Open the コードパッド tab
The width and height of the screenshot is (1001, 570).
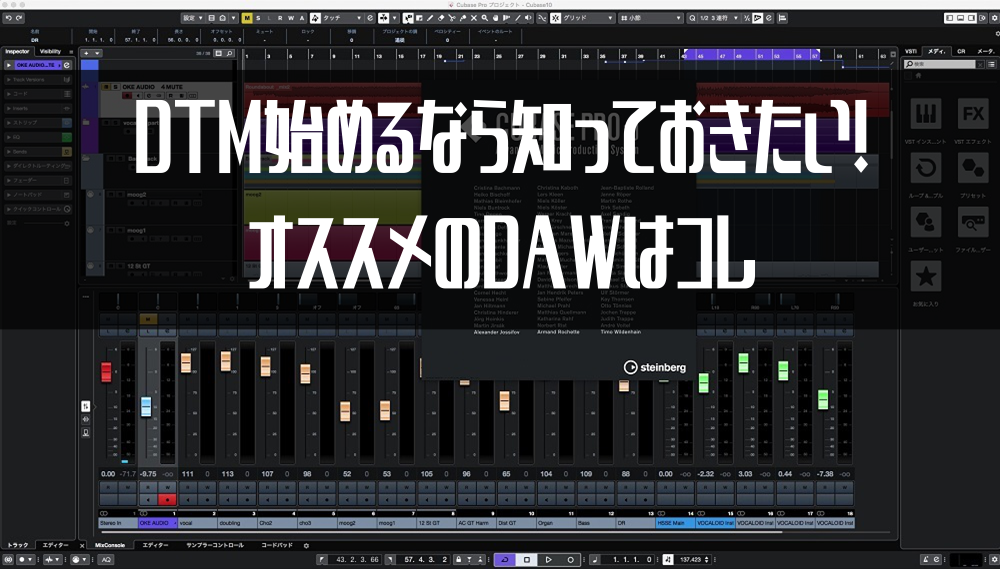coord(277,546)
